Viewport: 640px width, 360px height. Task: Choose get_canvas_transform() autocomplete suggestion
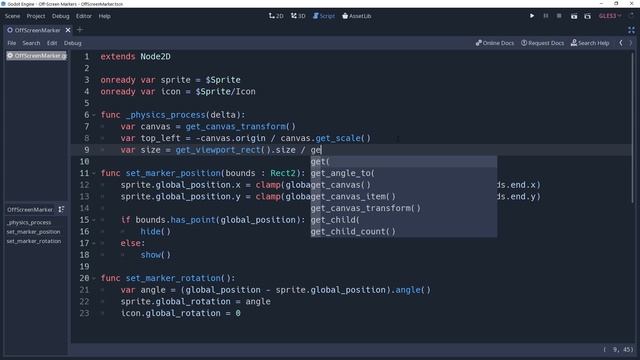(404, 208)
